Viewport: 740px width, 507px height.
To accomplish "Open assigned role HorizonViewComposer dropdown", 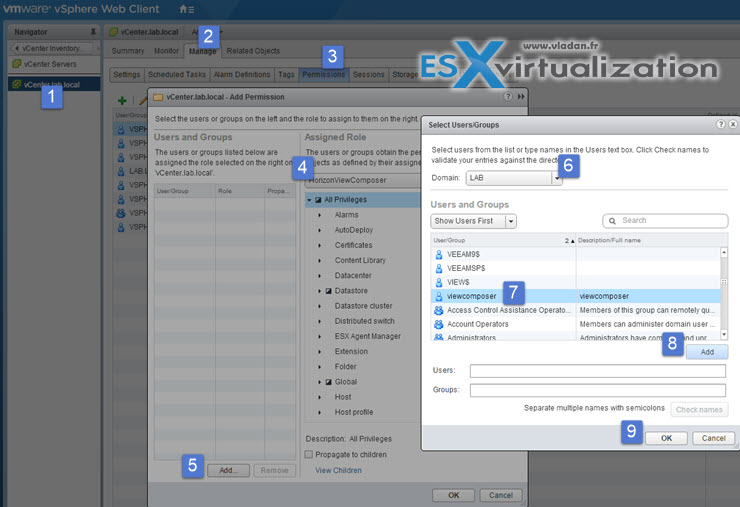I will coord(363,180).
